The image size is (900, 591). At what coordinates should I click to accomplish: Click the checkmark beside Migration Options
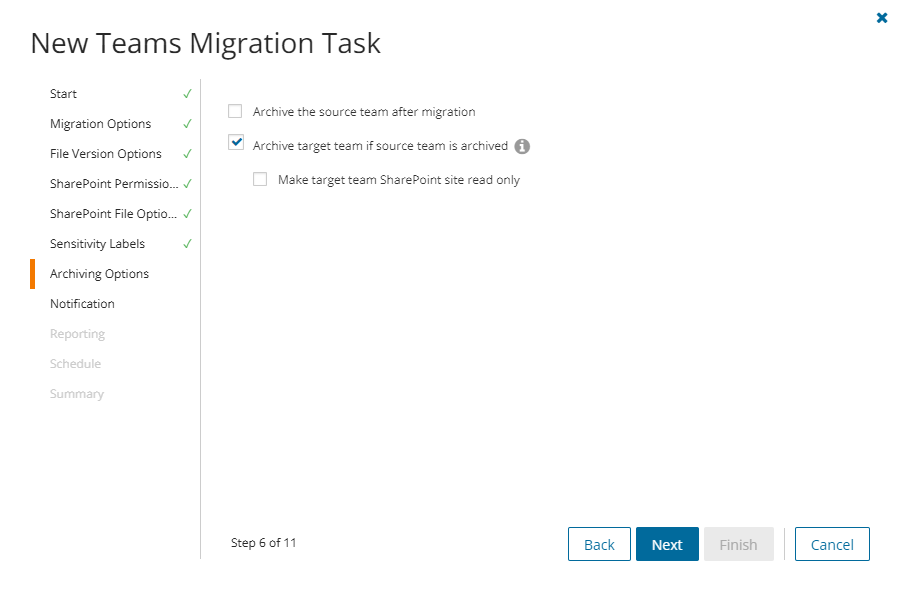187,124
